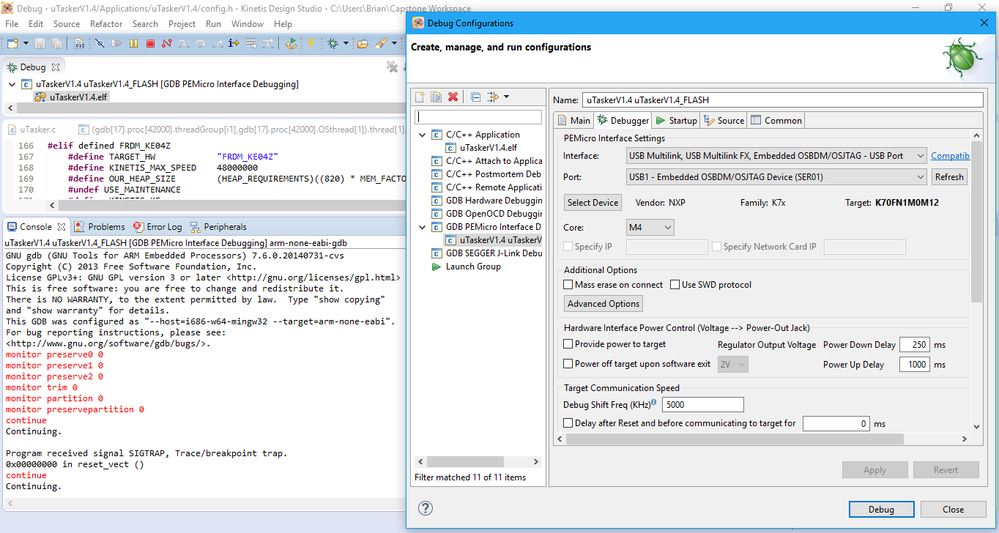Open the Core M4 dropdown
The width and height of the screenshot is (999, 533).
tap(650, 227)
